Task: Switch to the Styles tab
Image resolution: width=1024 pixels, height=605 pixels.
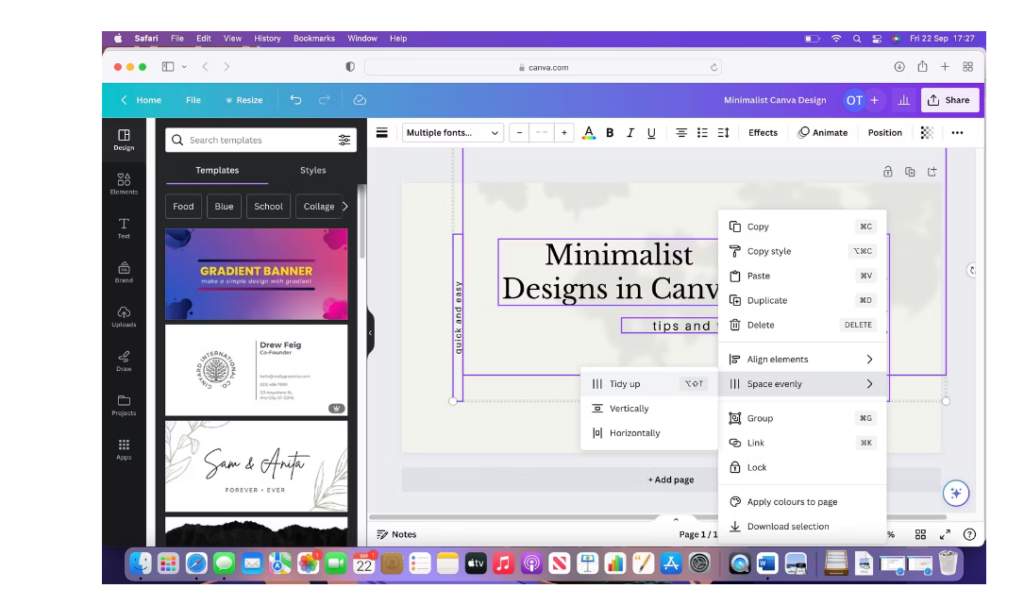Action: [x=313, y=170]
